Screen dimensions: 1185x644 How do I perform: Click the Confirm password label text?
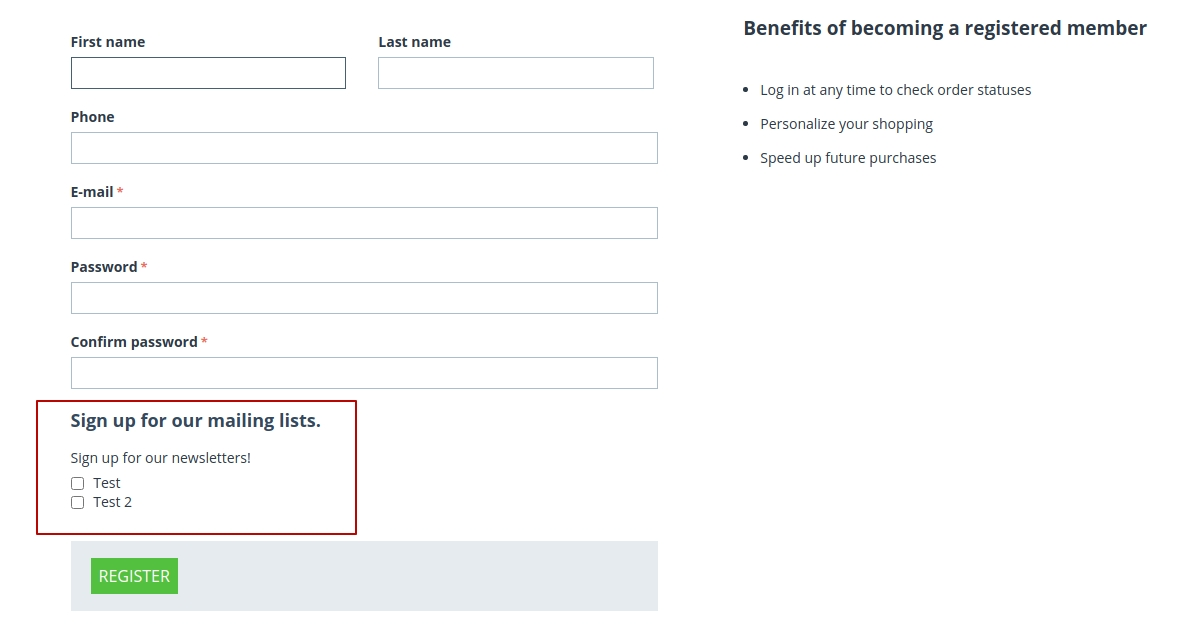pos(134,342)
